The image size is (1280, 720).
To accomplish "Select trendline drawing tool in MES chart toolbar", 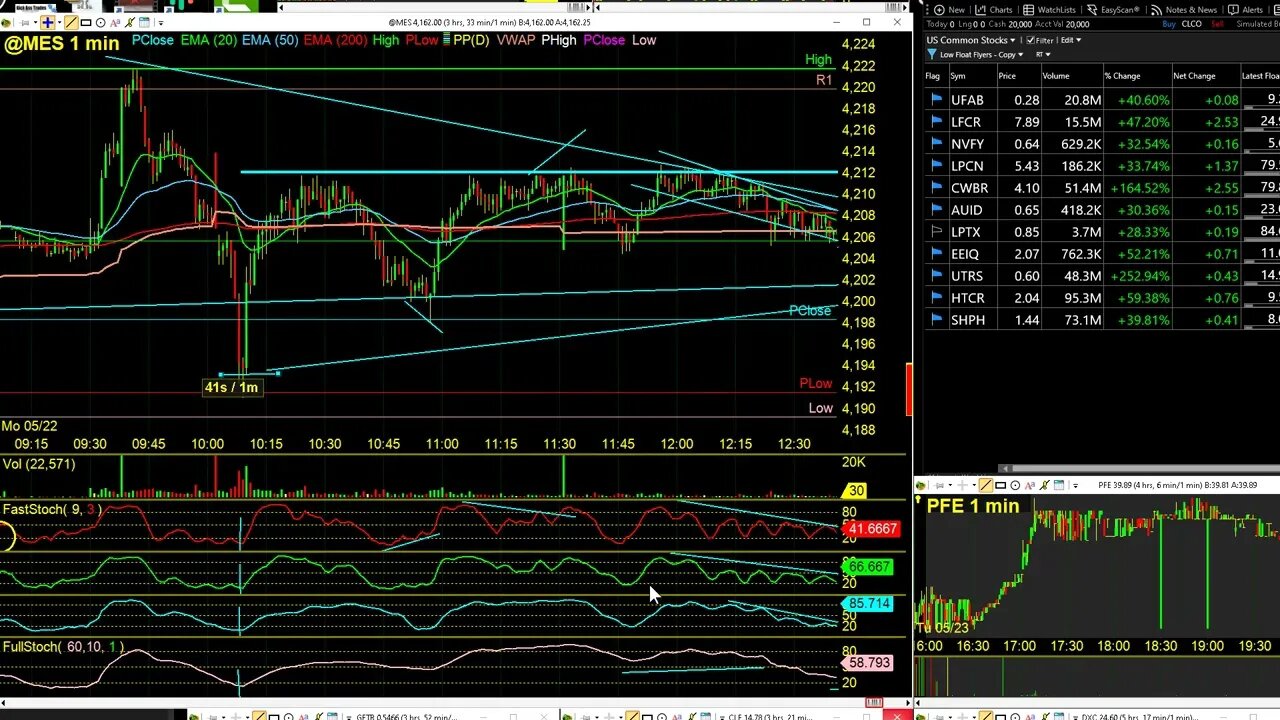I will 71,22.
